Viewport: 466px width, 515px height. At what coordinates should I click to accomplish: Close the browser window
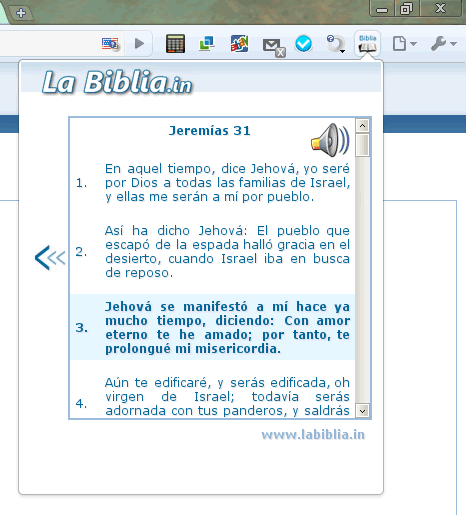click(441, 8)
